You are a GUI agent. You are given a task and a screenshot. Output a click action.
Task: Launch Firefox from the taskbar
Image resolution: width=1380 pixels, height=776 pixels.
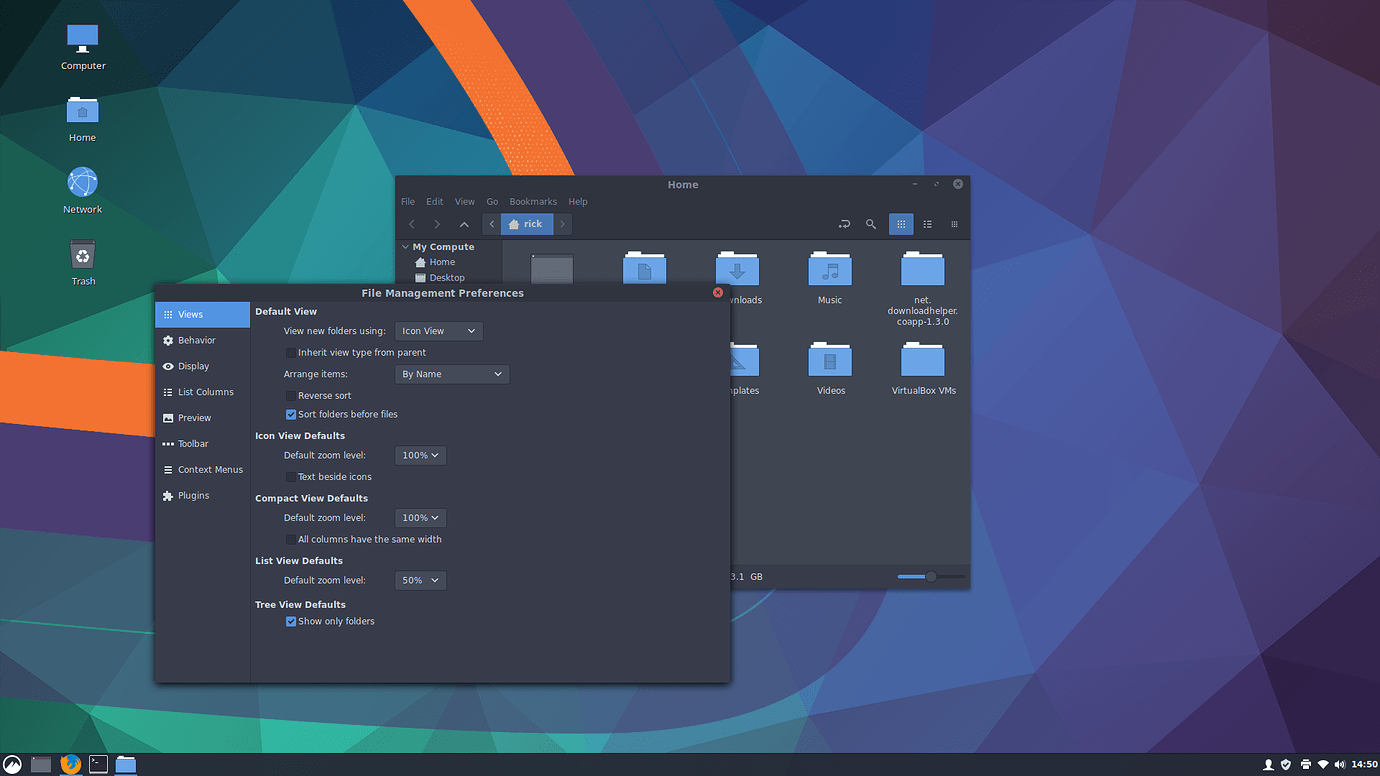click(x=70, y=764)
